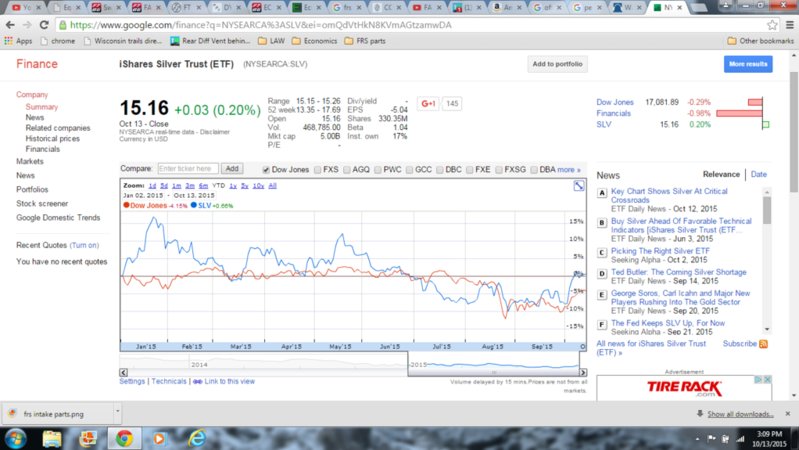Image resolution: width=799 pixels, height=450 pixels.
Task: Check the GCC comparison checkbox
Action: [x=409, y=170]
